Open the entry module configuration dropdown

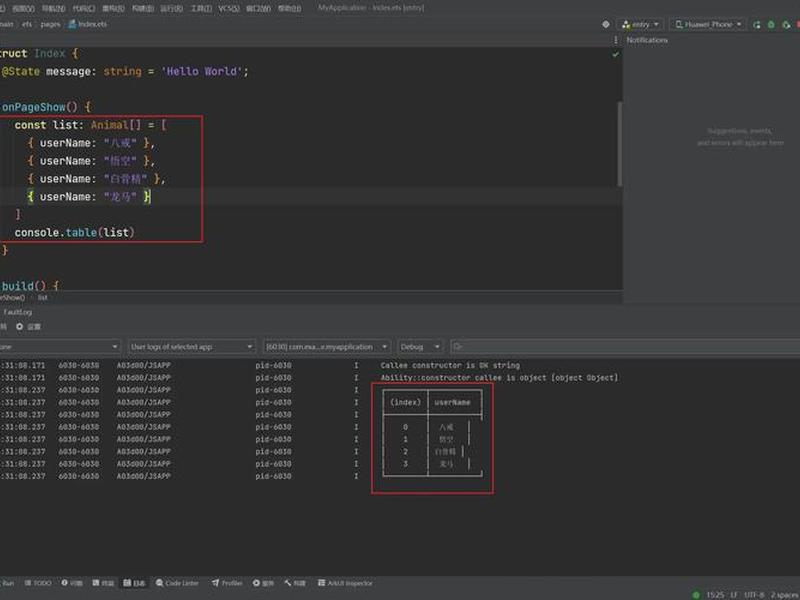point(640,24)
